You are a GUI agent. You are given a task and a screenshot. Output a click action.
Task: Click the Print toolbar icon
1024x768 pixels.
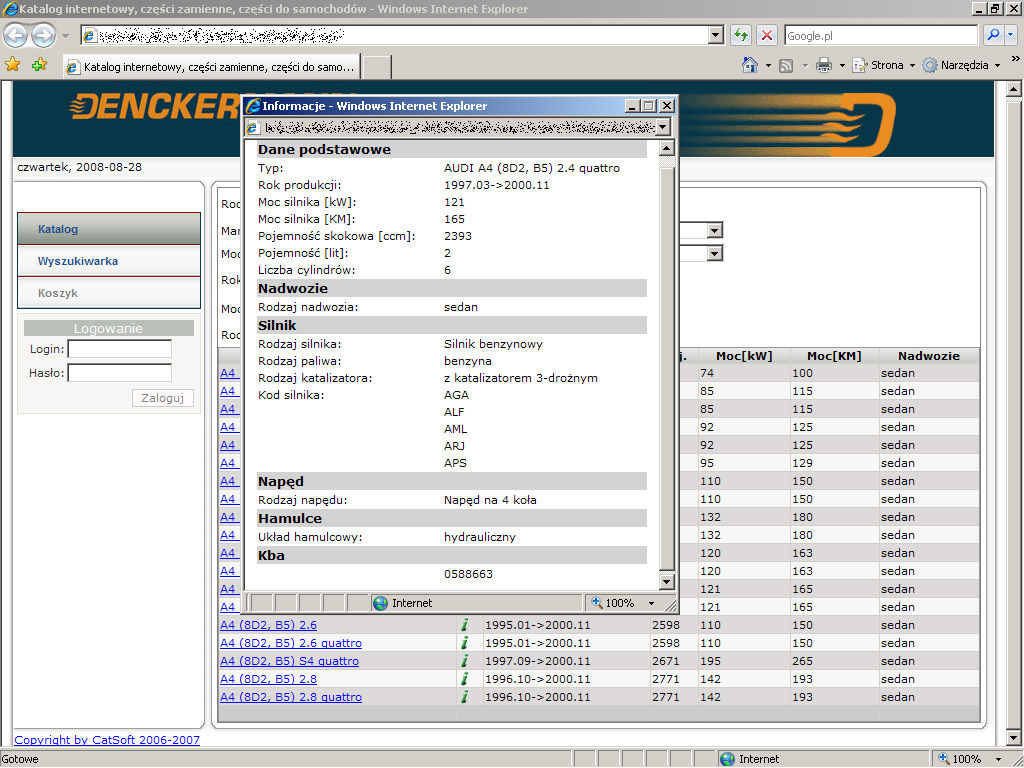(824, 65)
